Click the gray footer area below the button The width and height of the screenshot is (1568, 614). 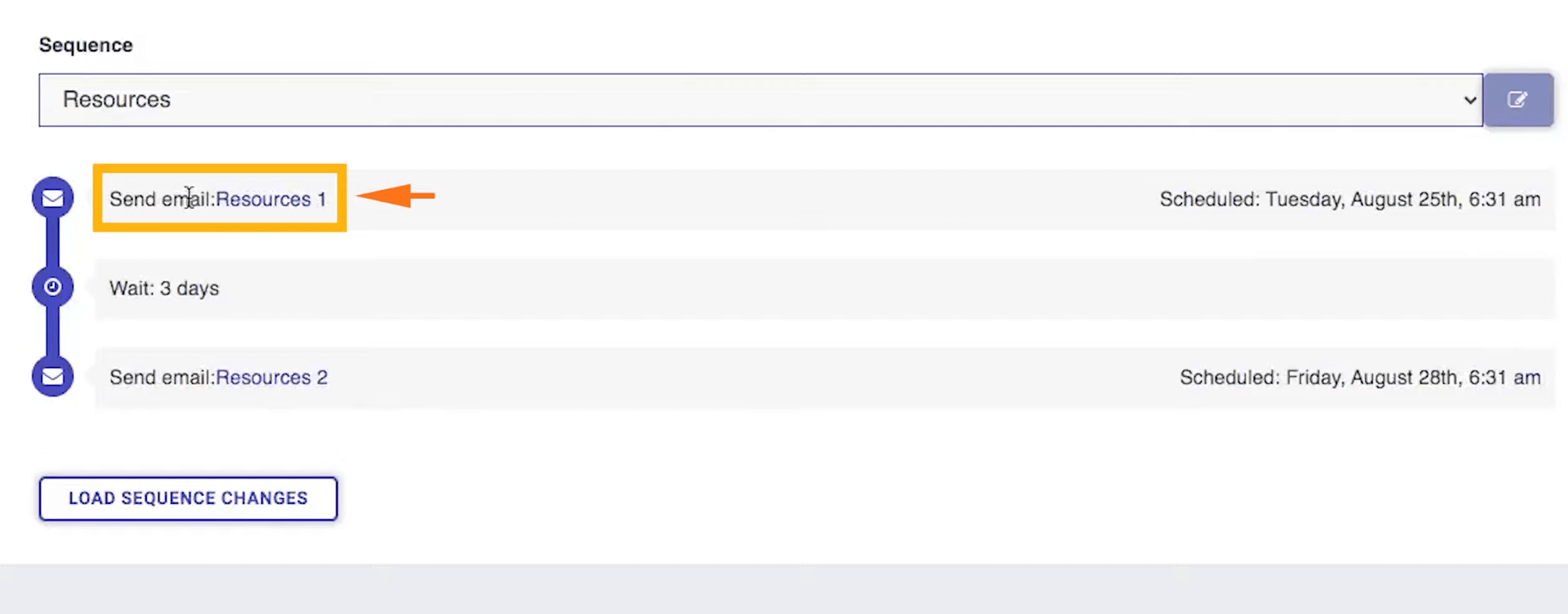(784, 589)
